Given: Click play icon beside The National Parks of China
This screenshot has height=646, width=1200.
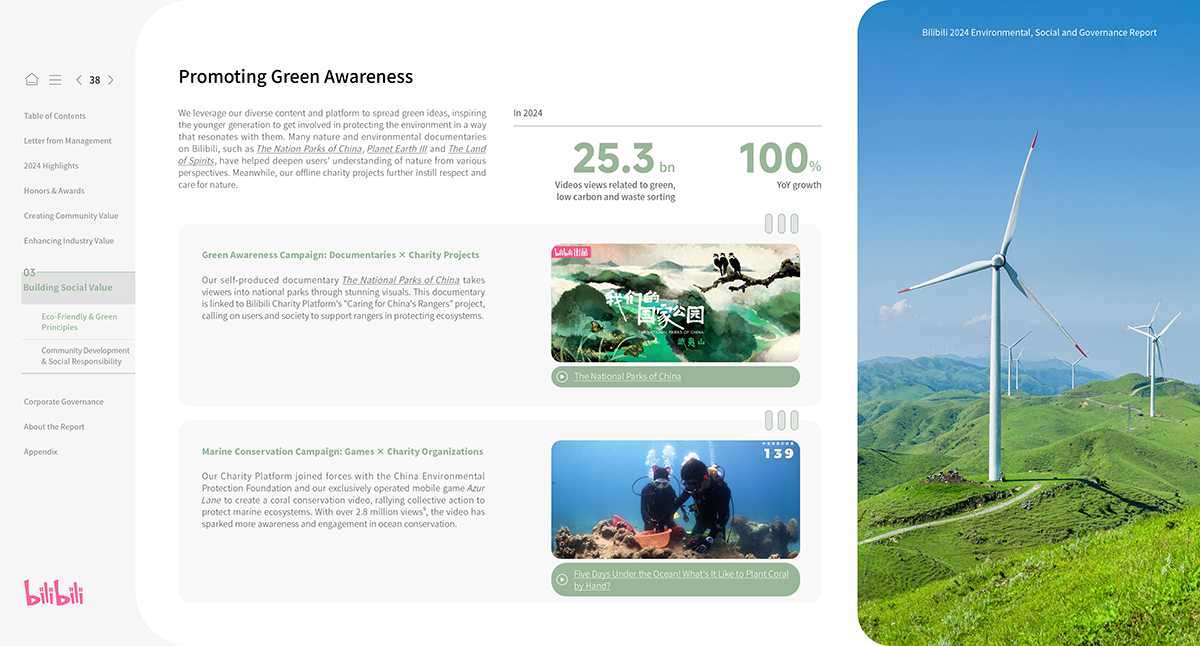Looking at the screenshot, I should tap(562, 377).
